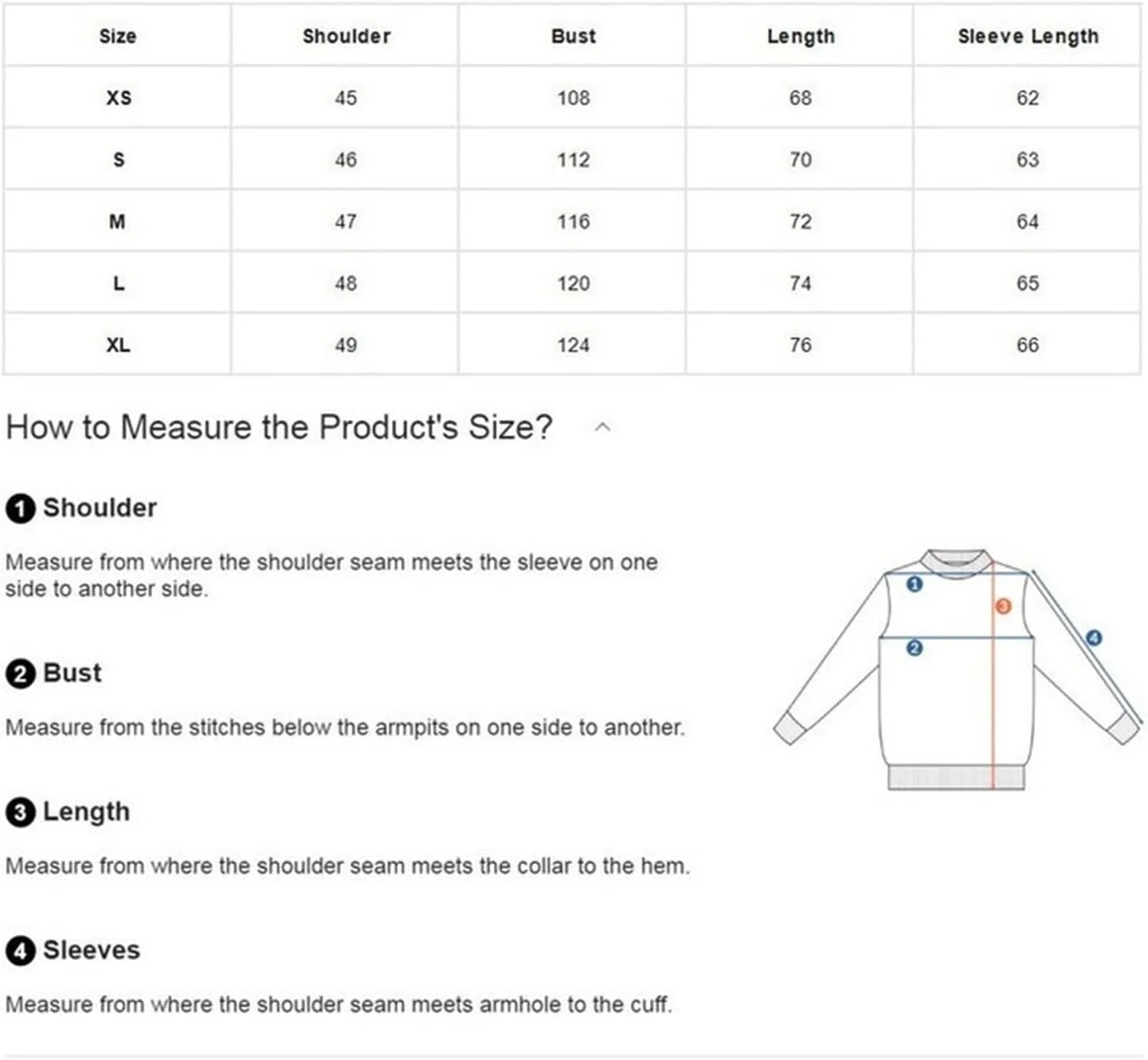Click the Shoulder column header
The image size is (1148, 1060).
tap(346, 37)
